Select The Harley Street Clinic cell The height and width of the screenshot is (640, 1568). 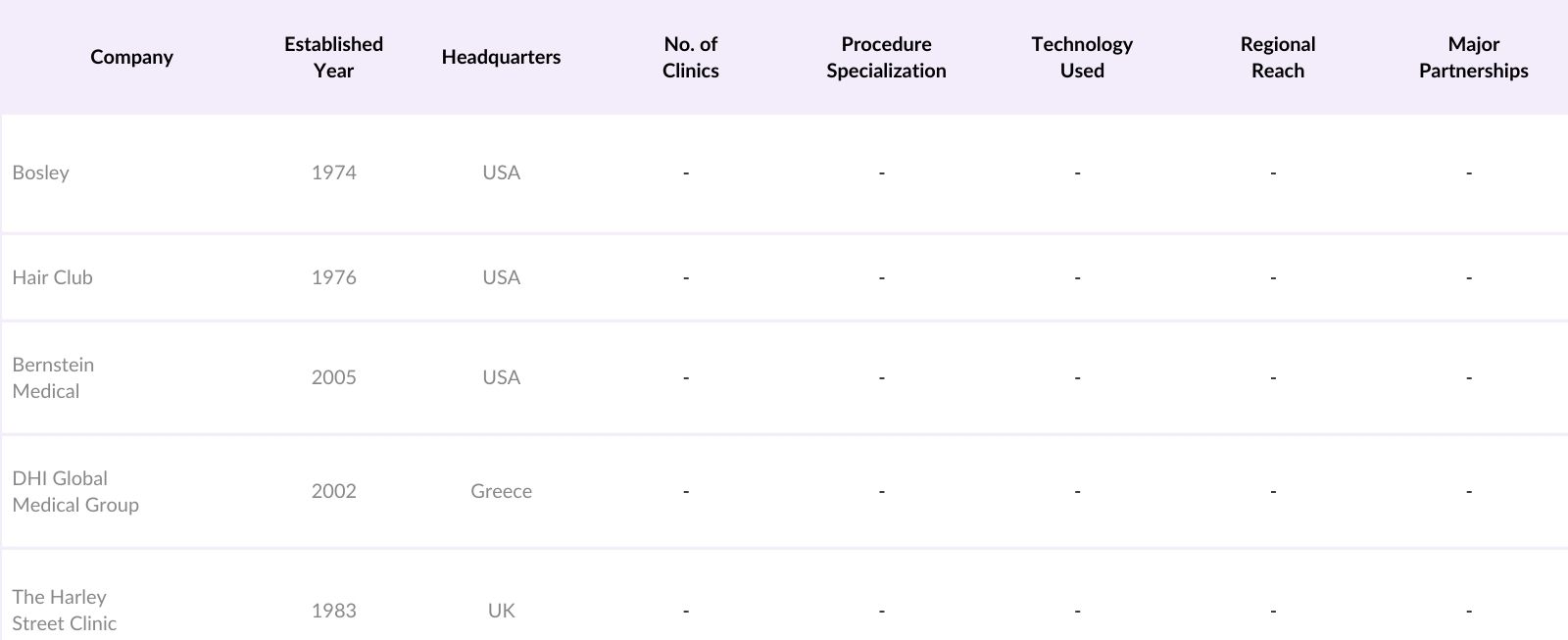click(x=65, y=610)
